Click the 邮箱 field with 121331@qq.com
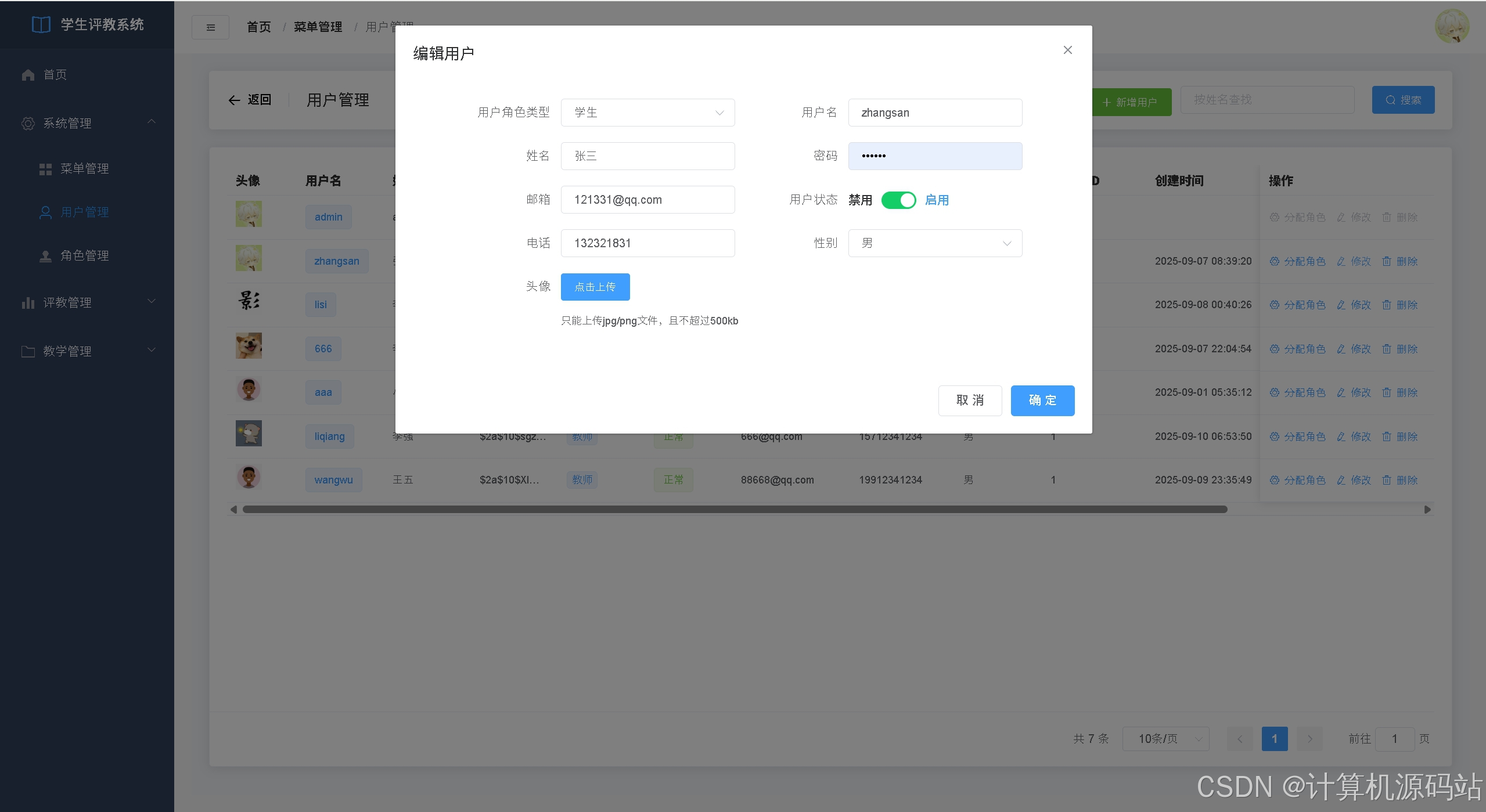Image resolution: width=1486 pixels, height=812 pixels. 647,200
